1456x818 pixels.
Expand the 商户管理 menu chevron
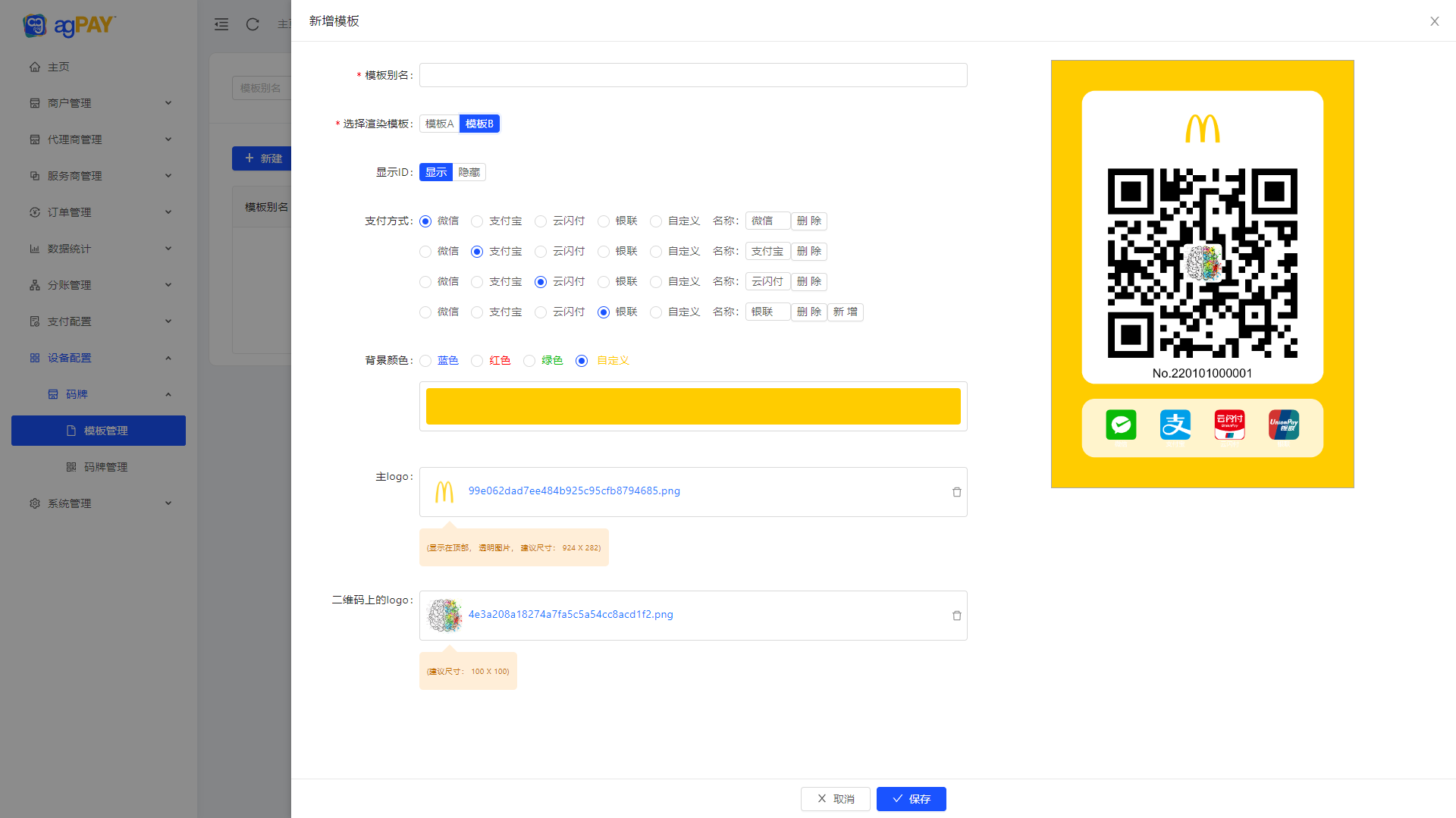[x=168, y=103]
